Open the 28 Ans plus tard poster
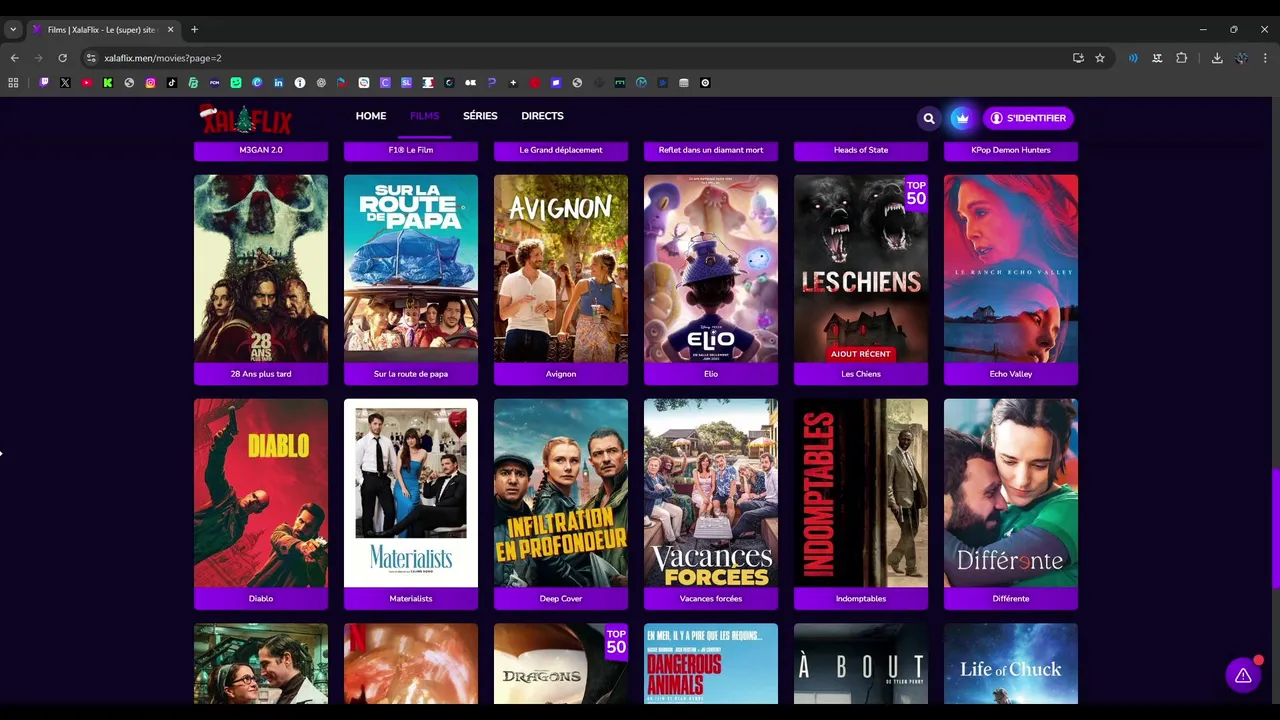 261,269
